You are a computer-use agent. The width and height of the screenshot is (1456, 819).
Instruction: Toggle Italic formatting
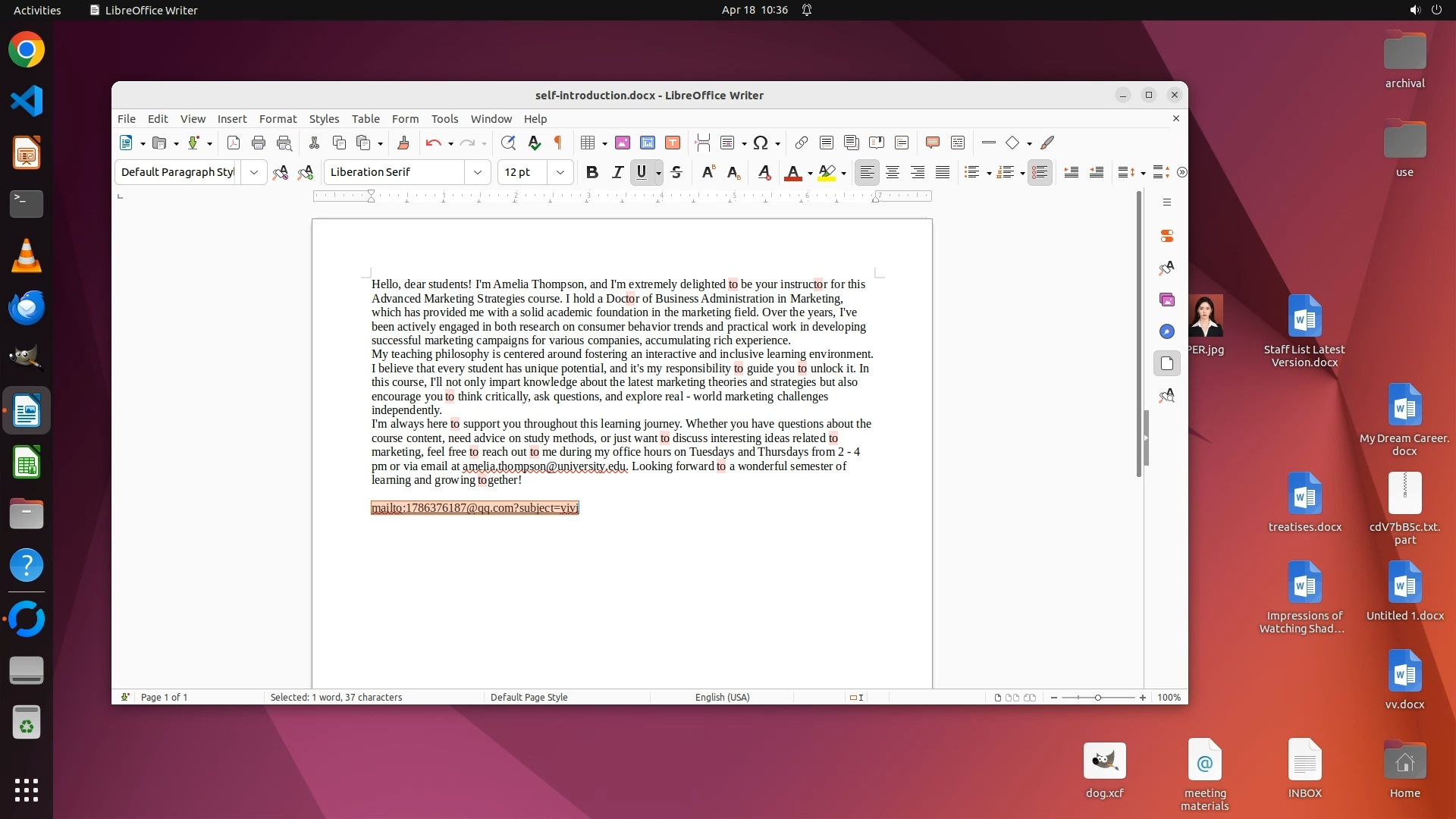[617, 172]
